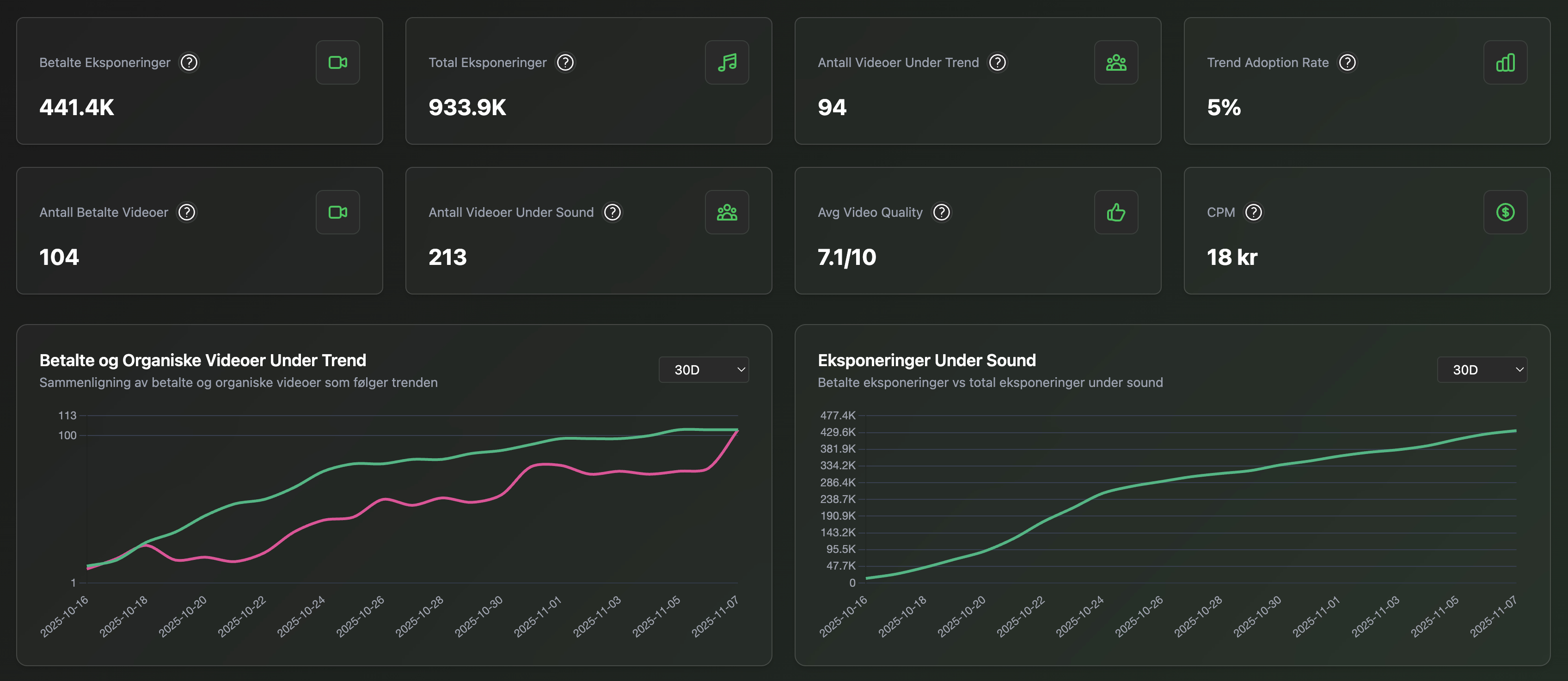The height and width of the screenshot is (681, 1568).
Task: Open the help tooltip next to CPM
Action: 1255,212
